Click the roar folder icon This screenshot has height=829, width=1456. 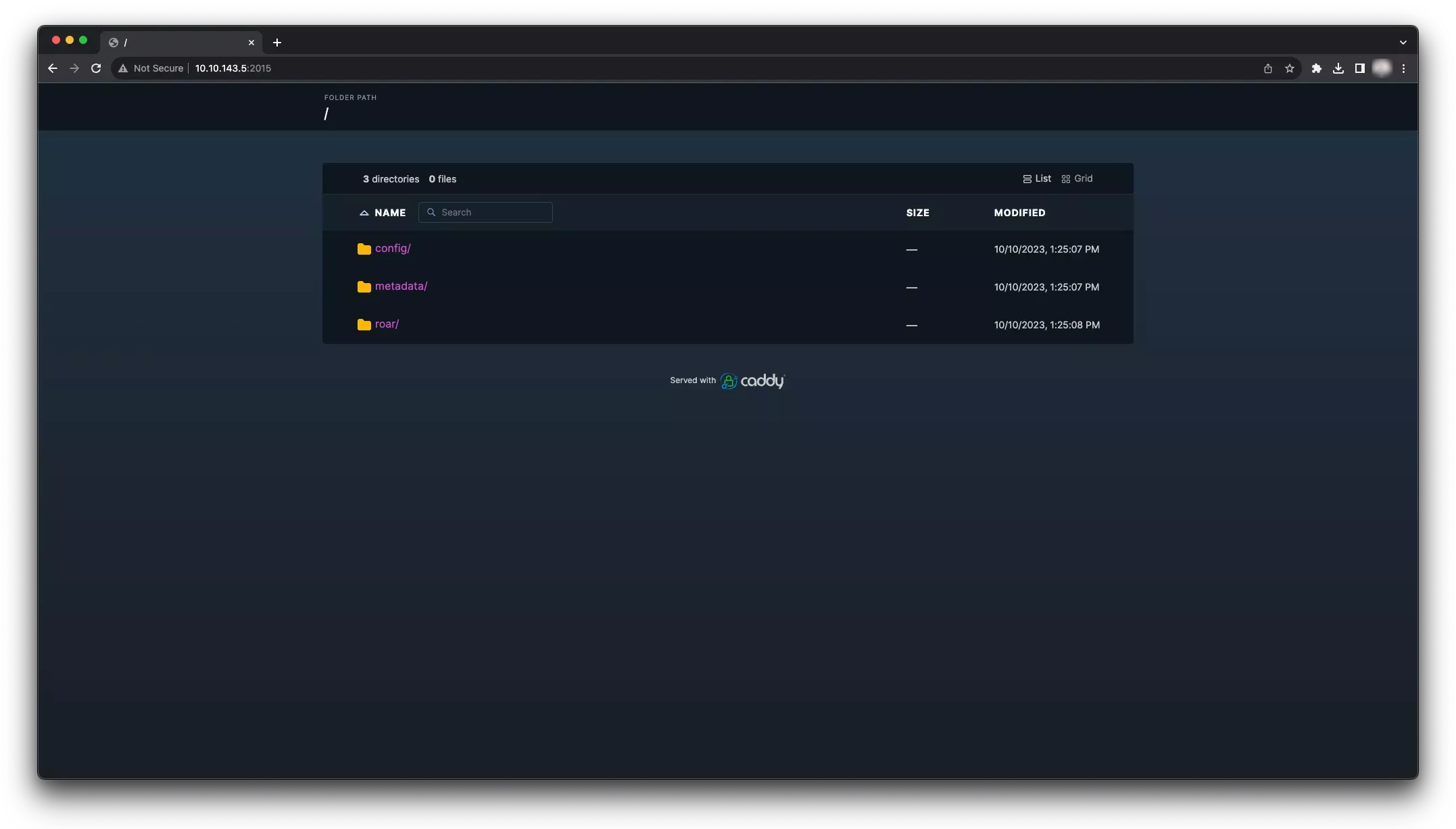364,324
